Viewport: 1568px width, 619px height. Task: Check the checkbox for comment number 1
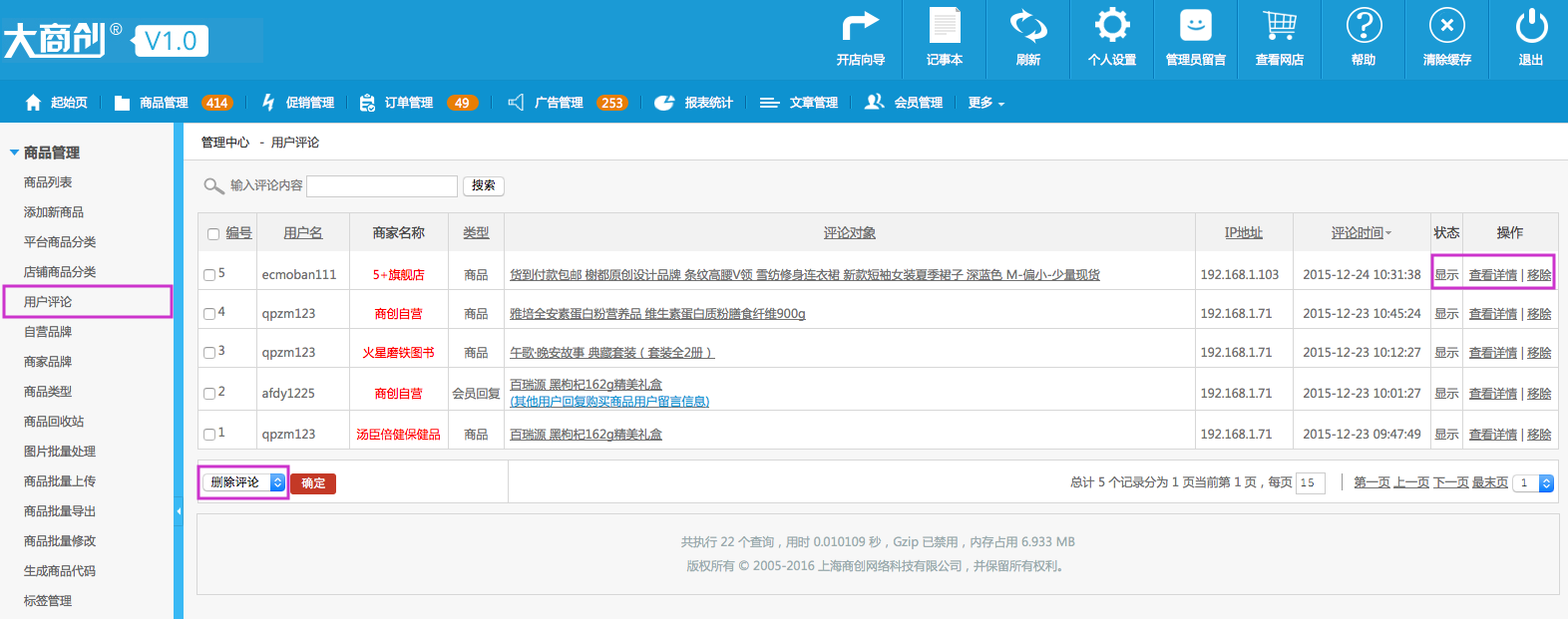209,435
